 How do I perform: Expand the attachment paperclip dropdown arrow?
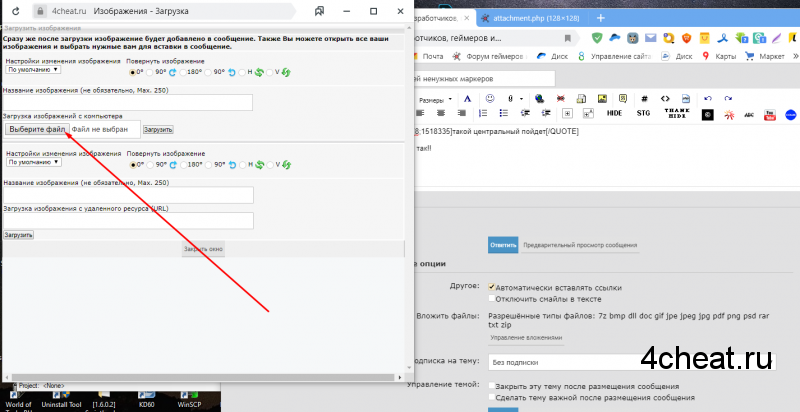coord(521,99)
